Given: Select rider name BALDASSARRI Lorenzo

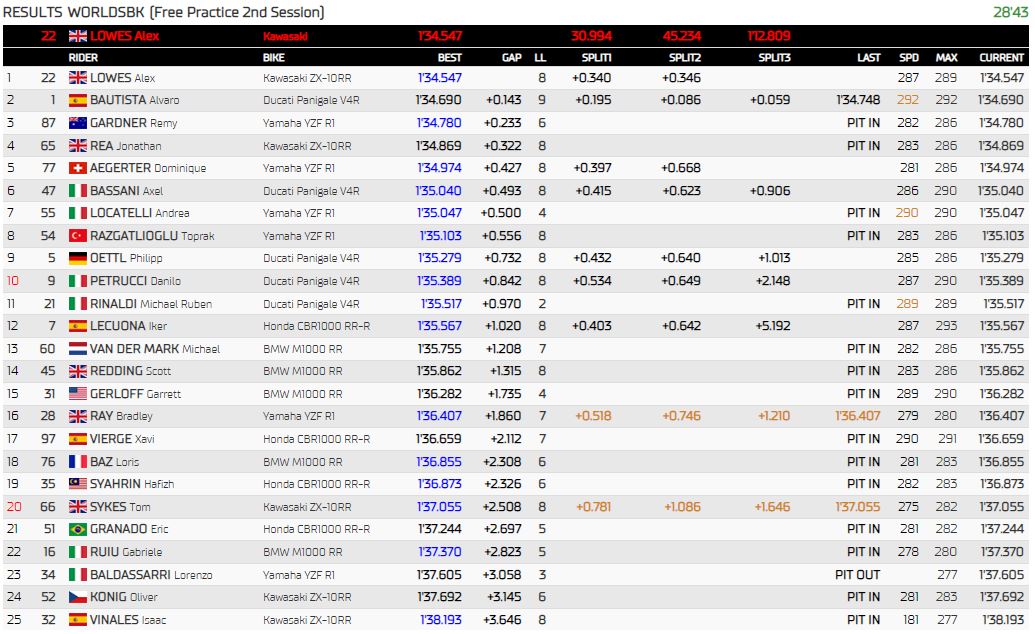Looking at the screenshot, I should pos(151,575).
